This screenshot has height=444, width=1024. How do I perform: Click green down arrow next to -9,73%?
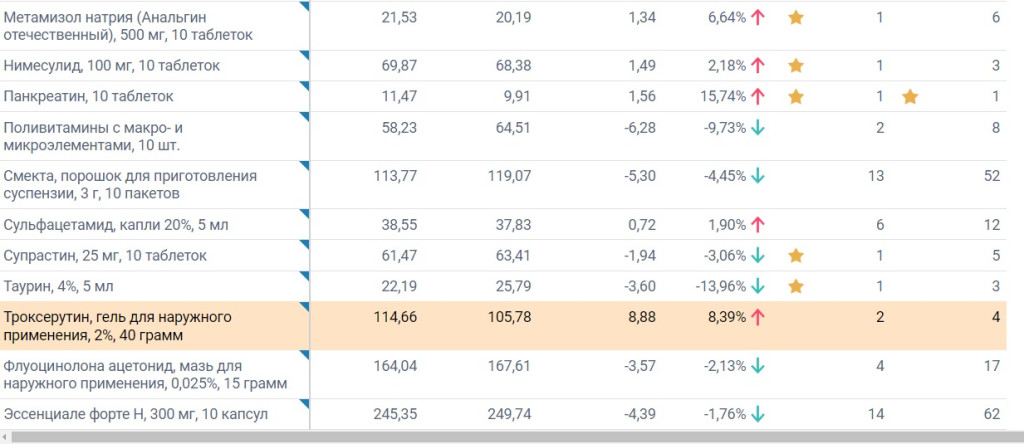[758, 127]
